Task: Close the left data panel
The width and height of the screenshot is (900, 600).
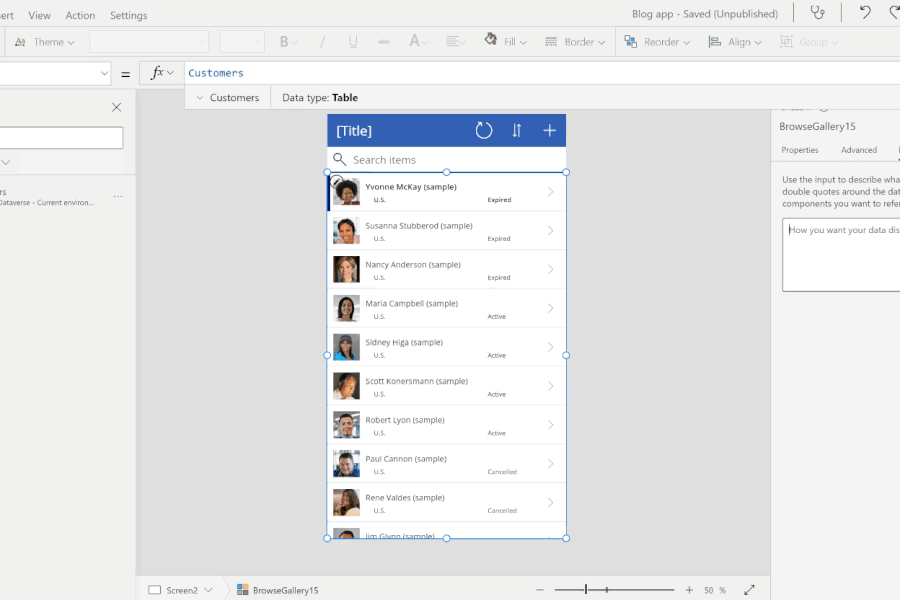Action: click(x=116, y=107)
